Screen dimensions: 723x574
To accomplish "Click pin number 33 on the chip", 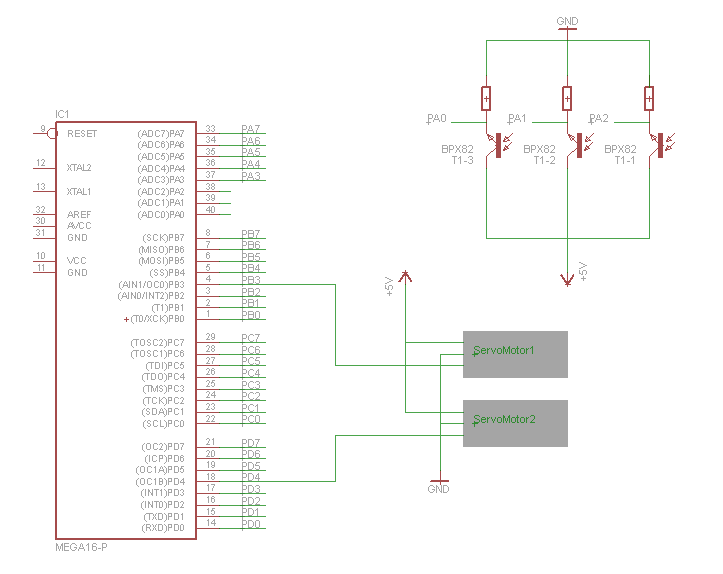I will [211, 129].
